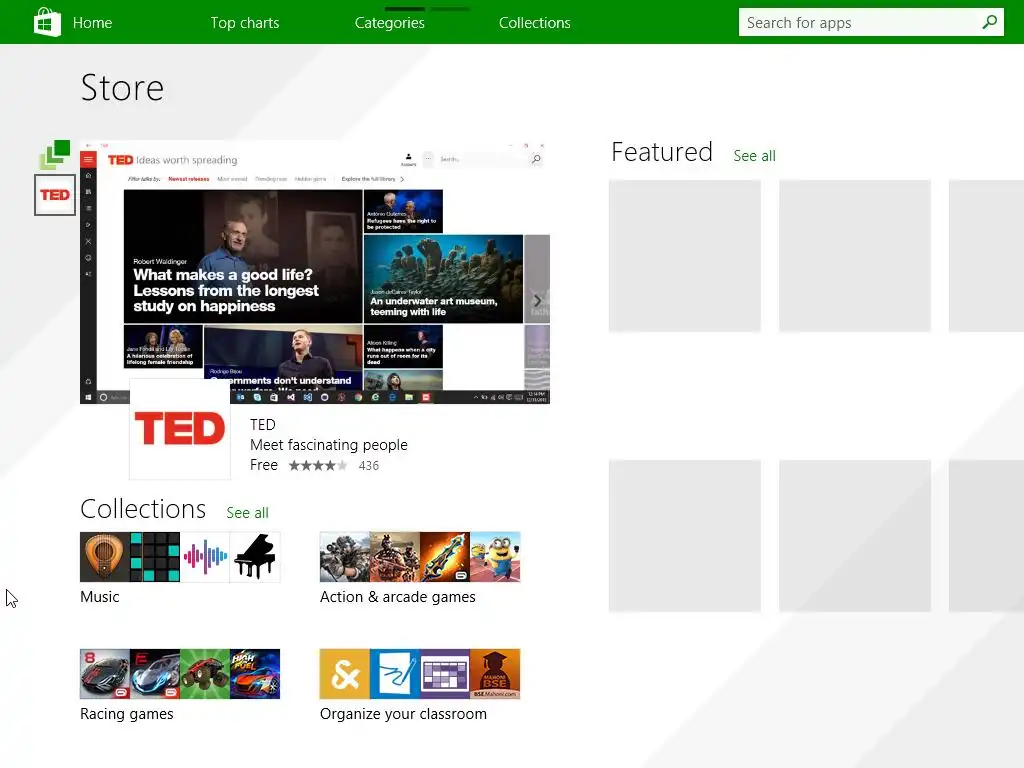1024x768 pixels.
Task: Click the TED 'Free' price label
Action: pos(264,465)
